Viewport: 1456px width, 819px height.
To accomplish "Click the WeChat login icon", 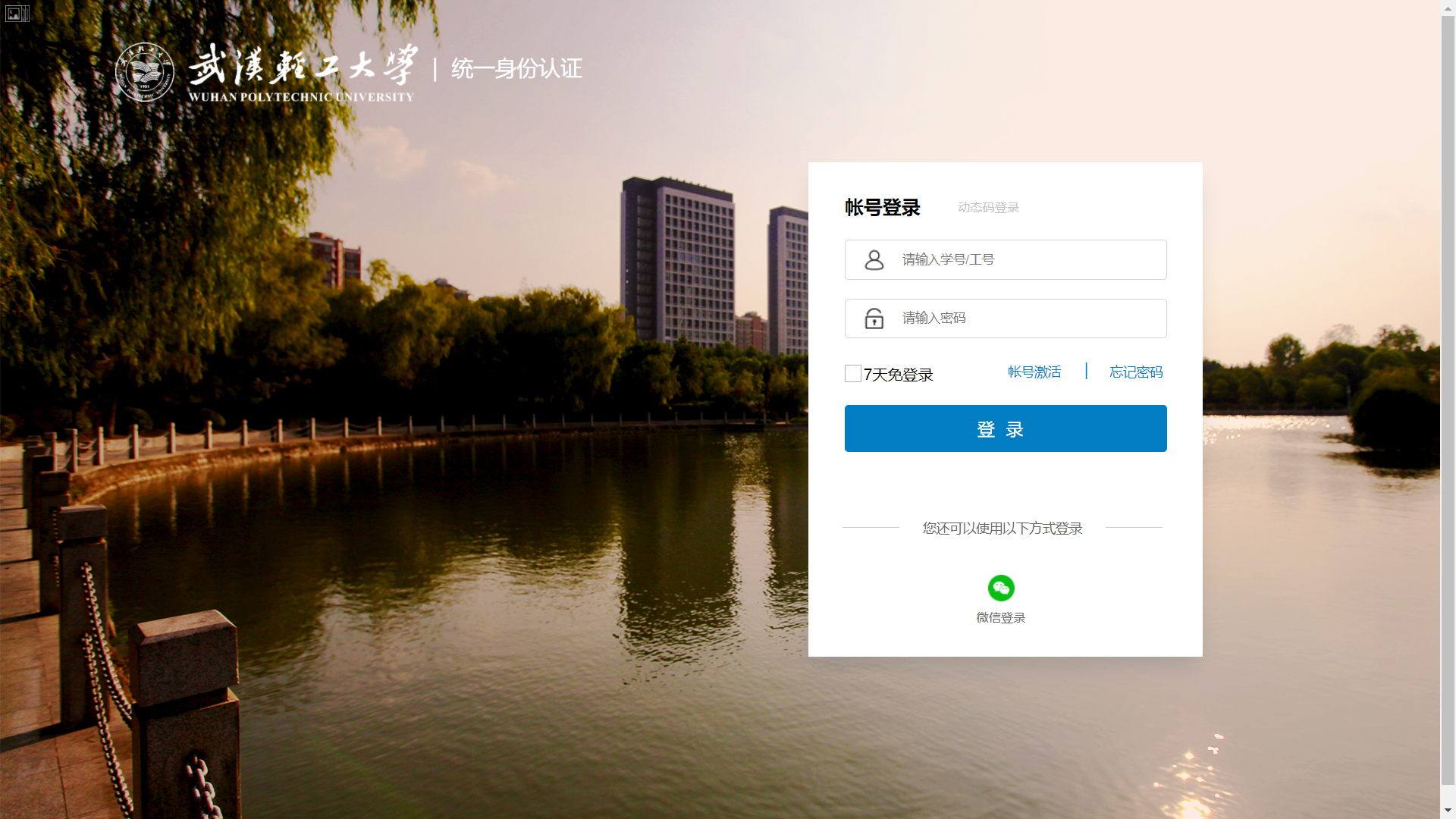I will point(1001,588).
